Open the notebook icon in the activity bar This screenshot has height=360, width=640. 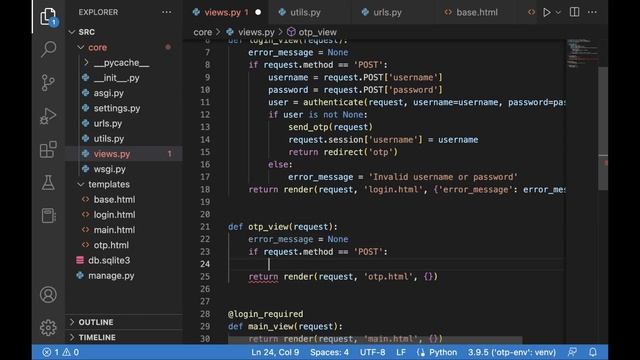[x=48, y=216]
